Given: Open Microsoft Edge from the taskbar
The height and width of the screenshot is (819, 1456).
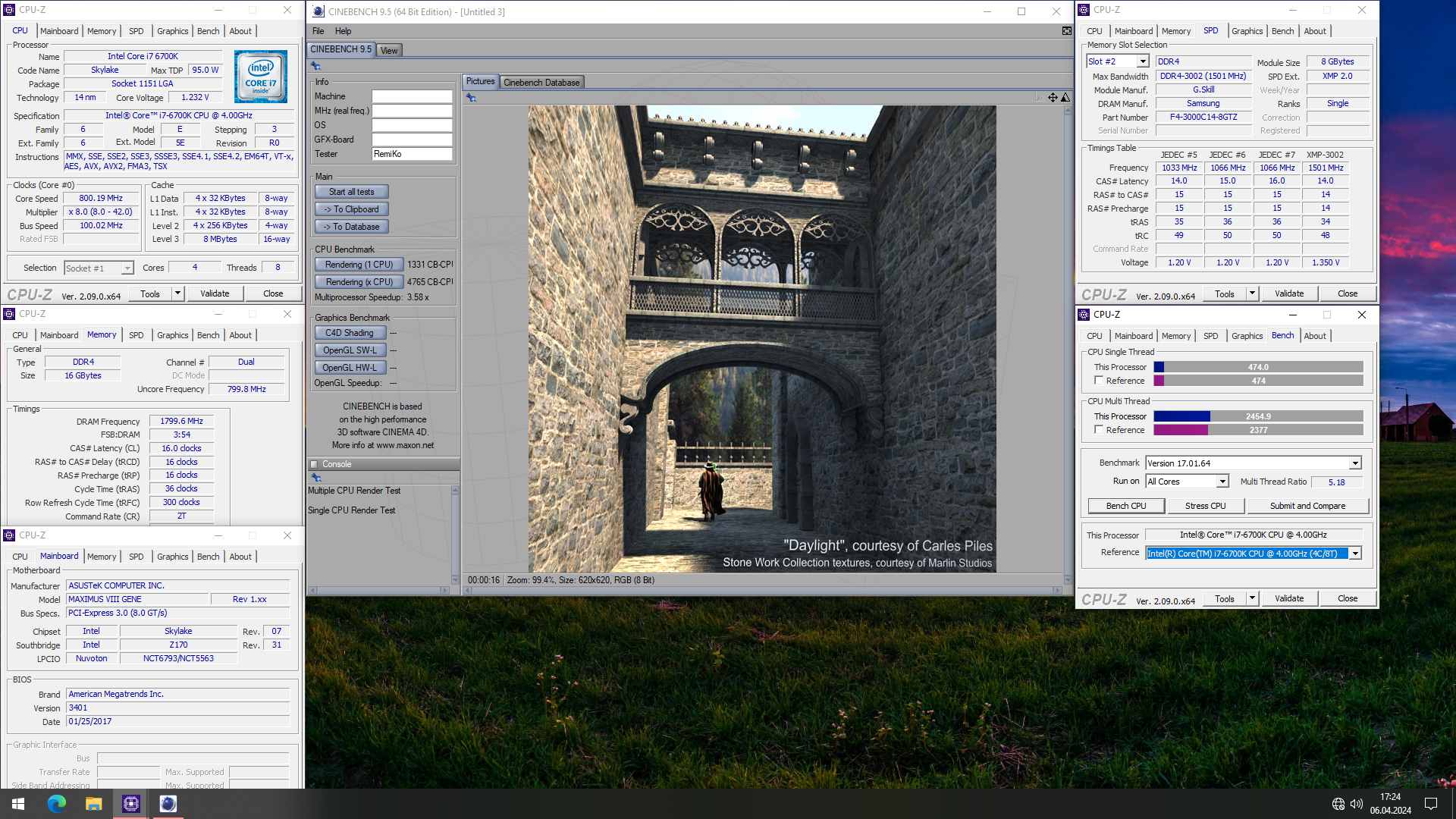Looking at the screenshot, I should 57,804.
